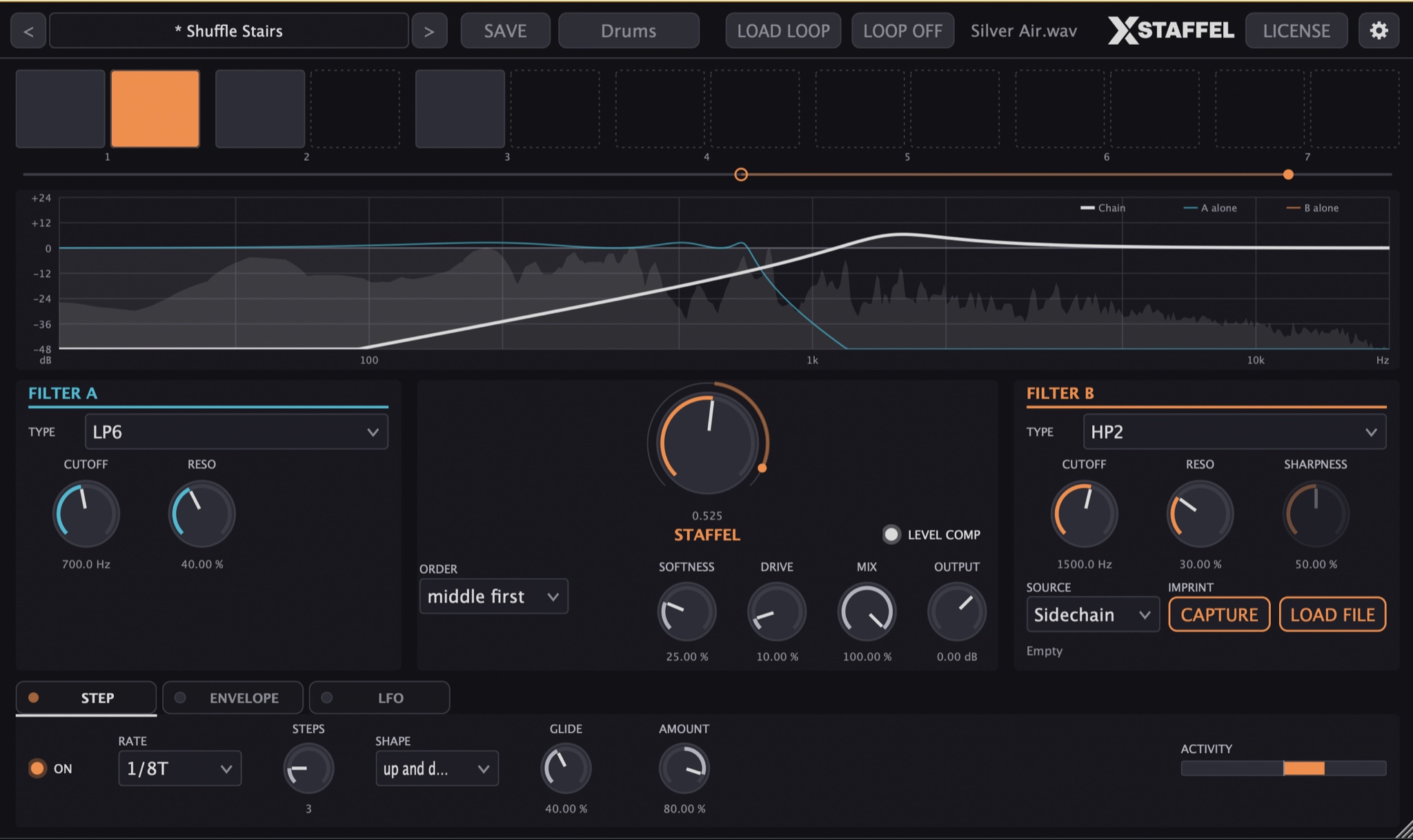Viewport: 1413px width, 840px height.
Task: Click the OUTPUT knob
Action: [957, 612]
